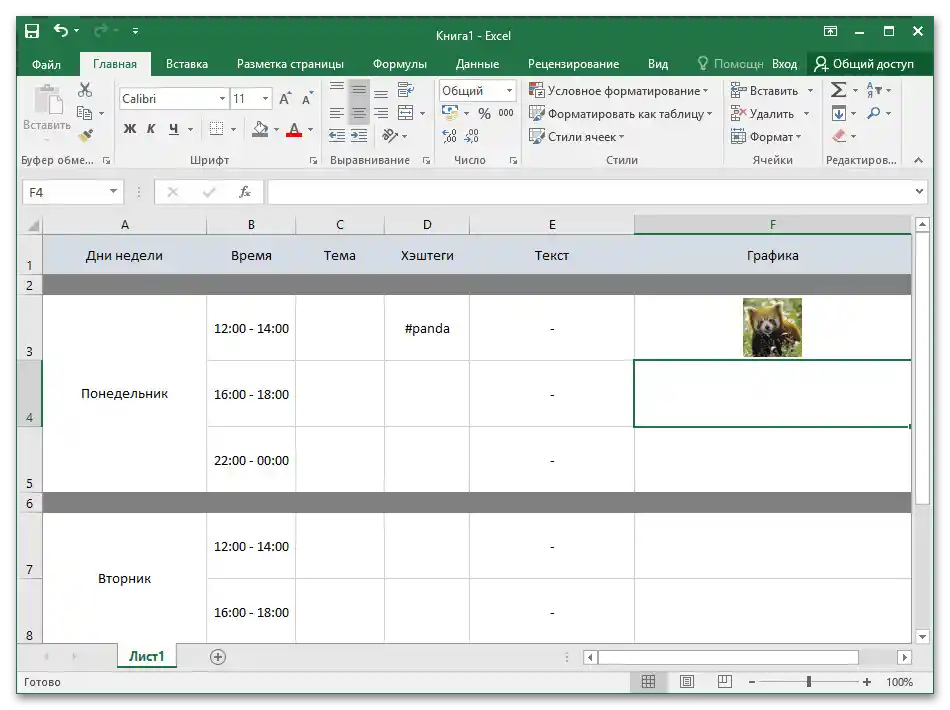Toggle bold Ж formatting
The image size is (950, 710).
click(130, 129)
